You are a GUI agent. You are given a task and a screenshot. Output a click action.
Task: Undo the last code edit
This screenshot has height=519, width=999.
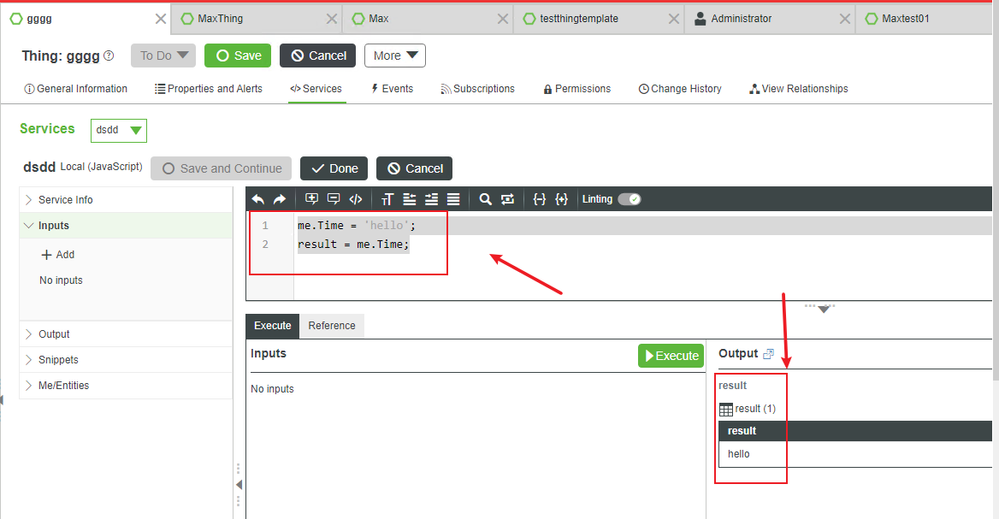(x=258, y=199)
